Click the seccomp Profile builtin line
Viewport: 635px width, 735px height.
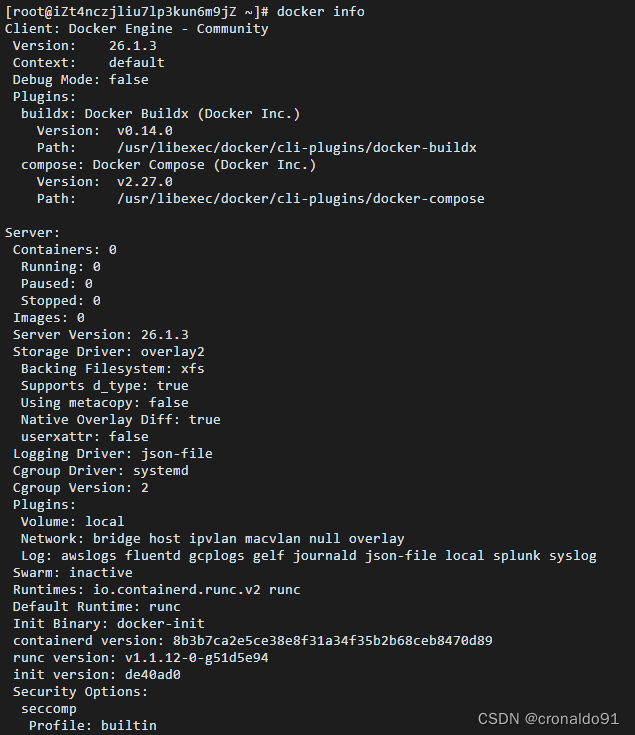click(93, 726)
